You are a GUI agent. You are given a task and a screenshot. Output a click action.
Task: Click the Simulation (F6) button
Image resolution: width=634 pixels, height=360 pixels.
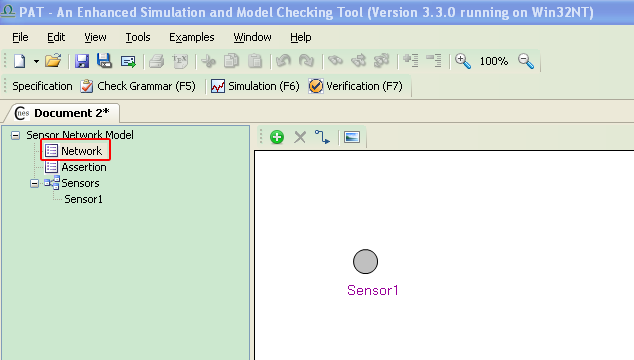pos(255,86)
